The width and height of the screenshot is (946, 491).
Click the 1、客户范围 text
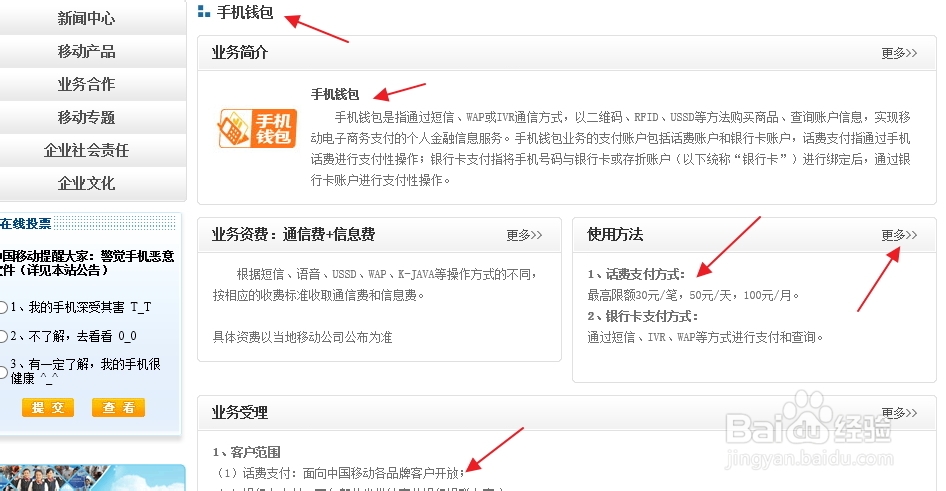coord(246,452)
